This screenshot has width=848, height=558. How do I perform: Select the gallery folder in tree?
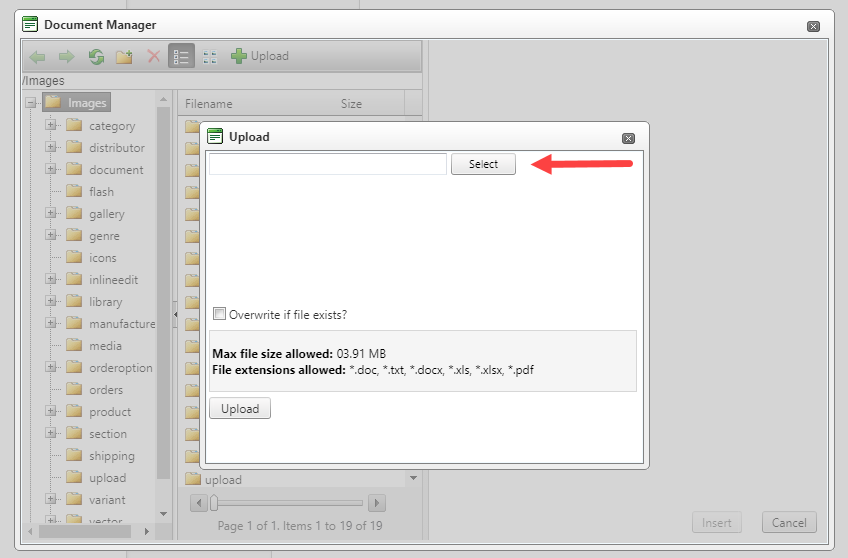pos(96,214)
